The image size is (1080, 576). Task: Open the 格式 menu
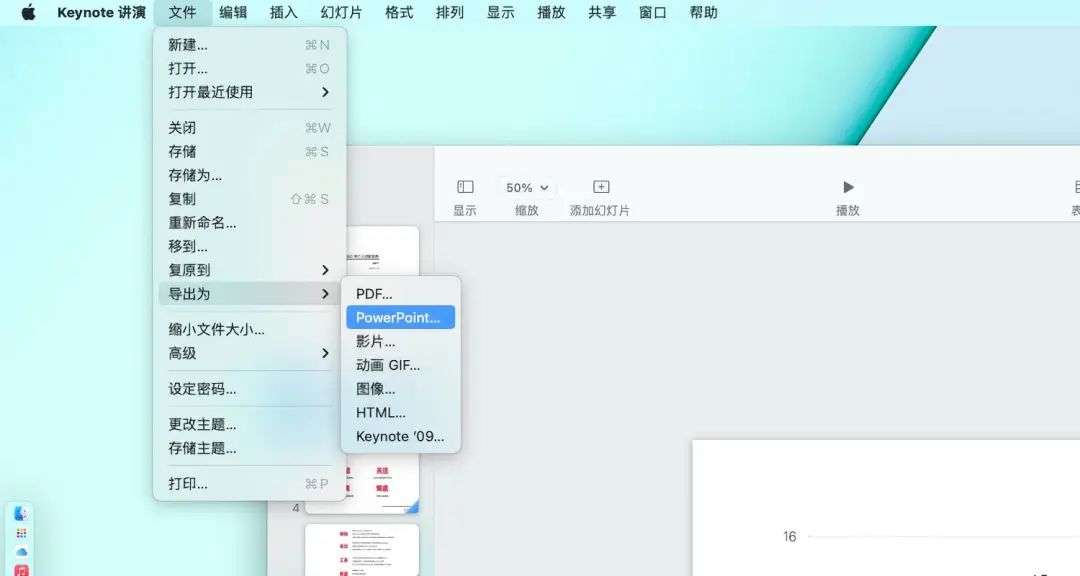pyautogui.click(x=399, y=12)
